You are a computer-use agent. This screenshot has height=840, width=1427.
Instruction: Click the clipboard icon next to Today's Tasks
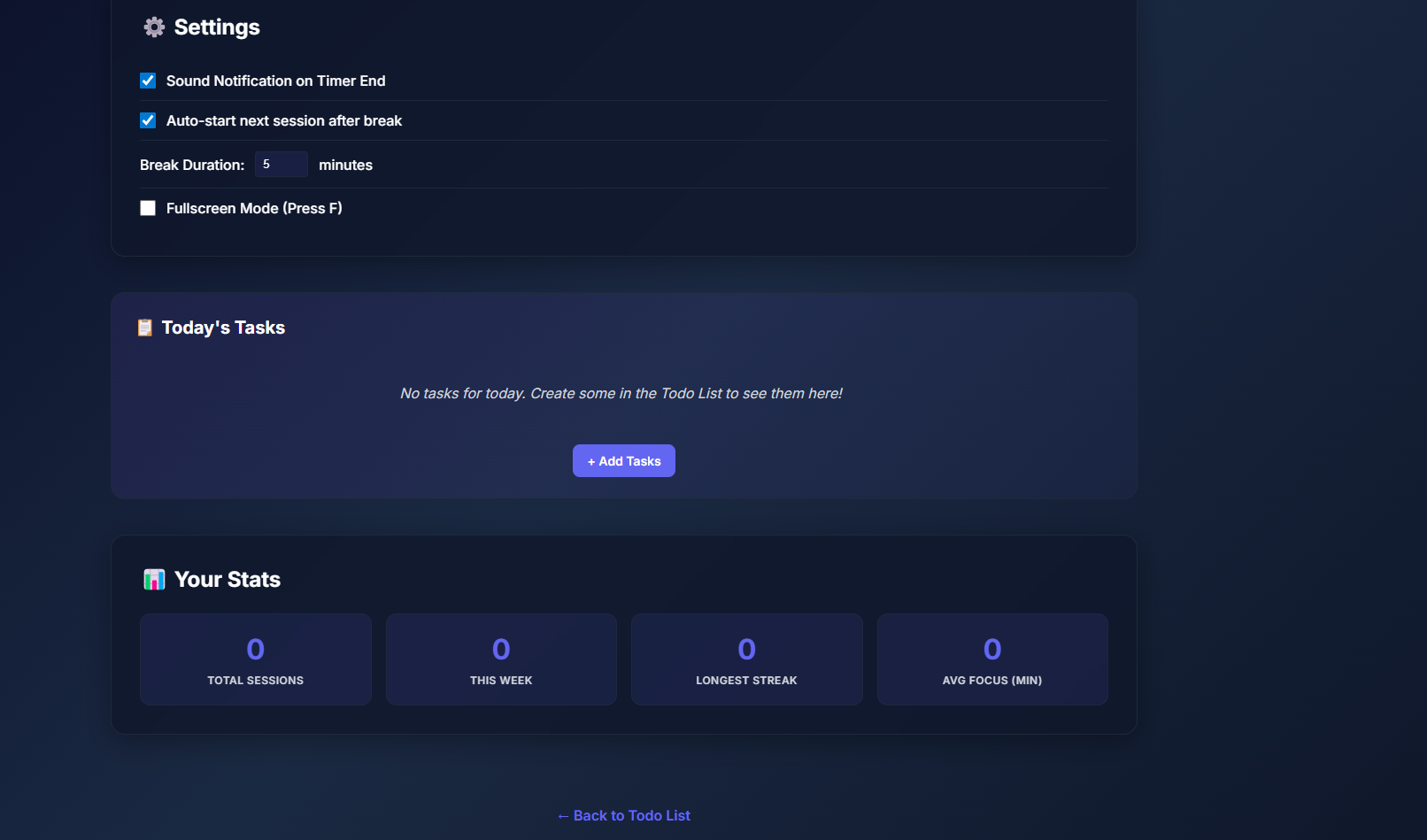[145, 327]
